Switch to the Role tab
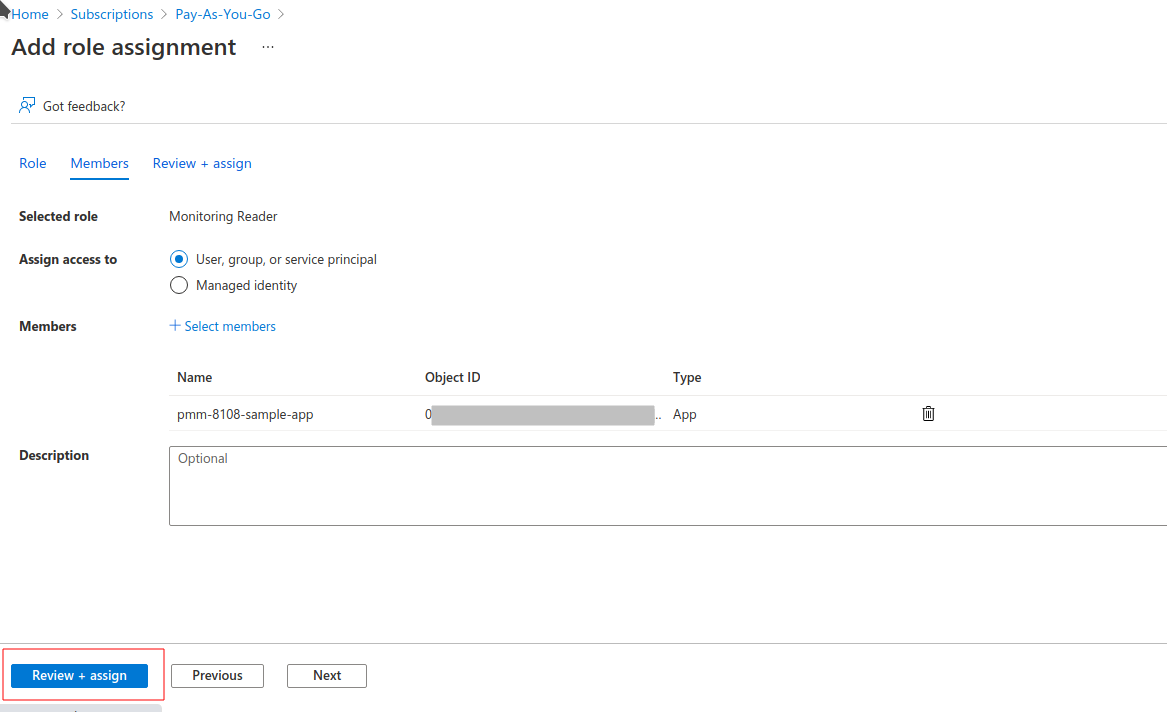This screenshot has height=712, width=1167. [x=33, y=163]
